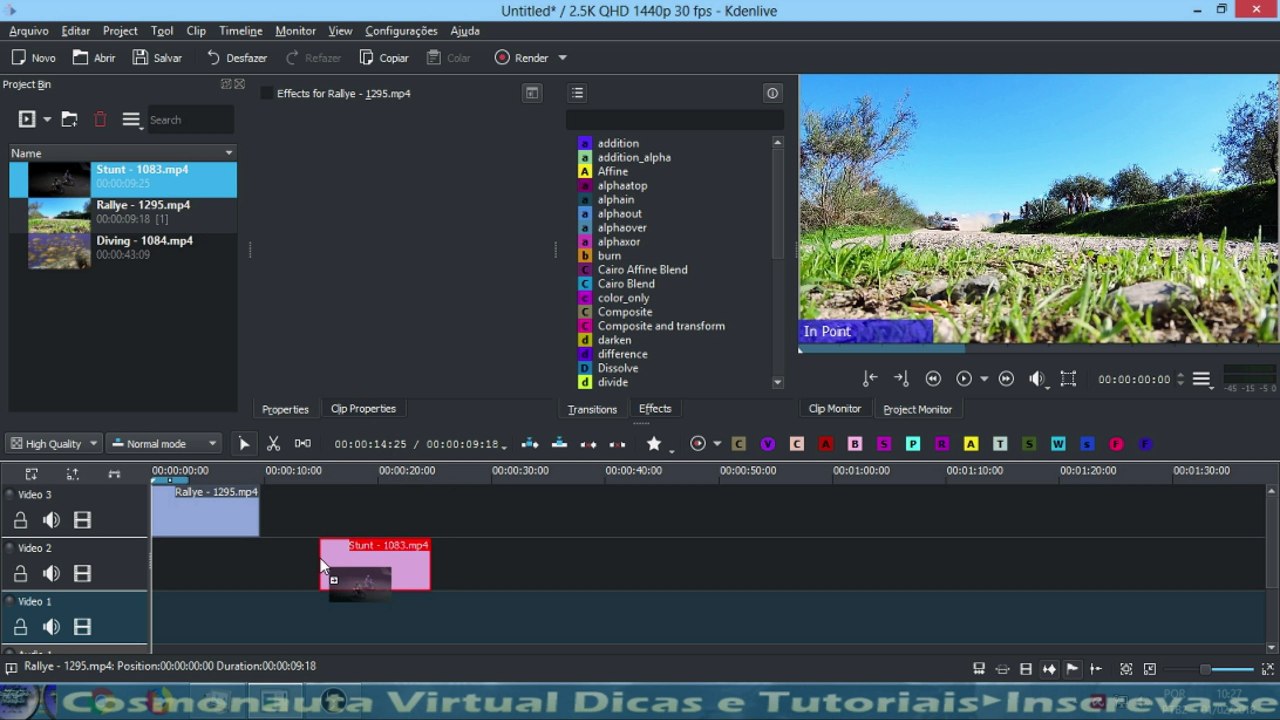The height and width of the screenshot is (720, 1280).
Task: Click the monitor rewind button
Action: coord(933,379)
